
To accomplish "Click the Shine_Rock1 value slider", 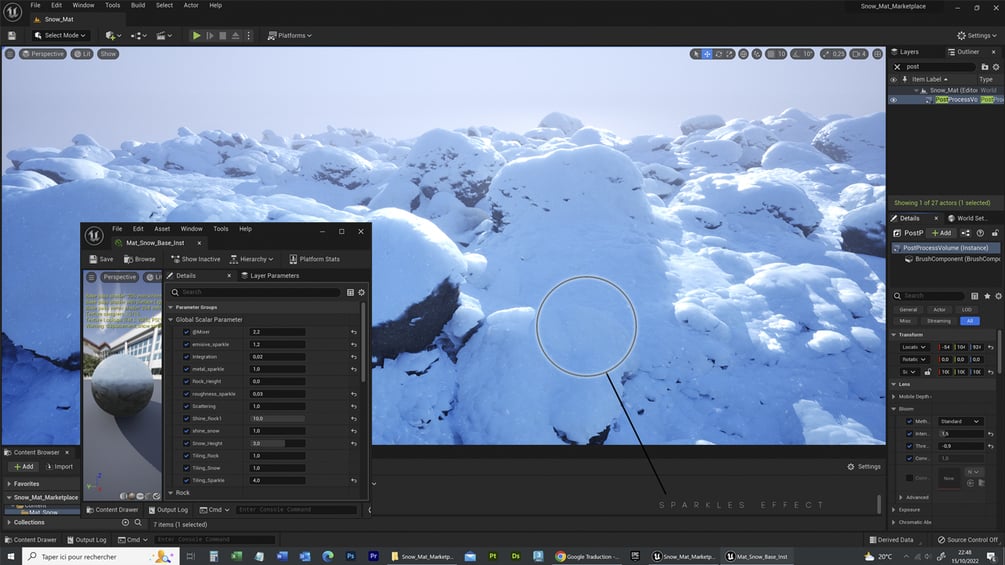I will tap(278, 418).
